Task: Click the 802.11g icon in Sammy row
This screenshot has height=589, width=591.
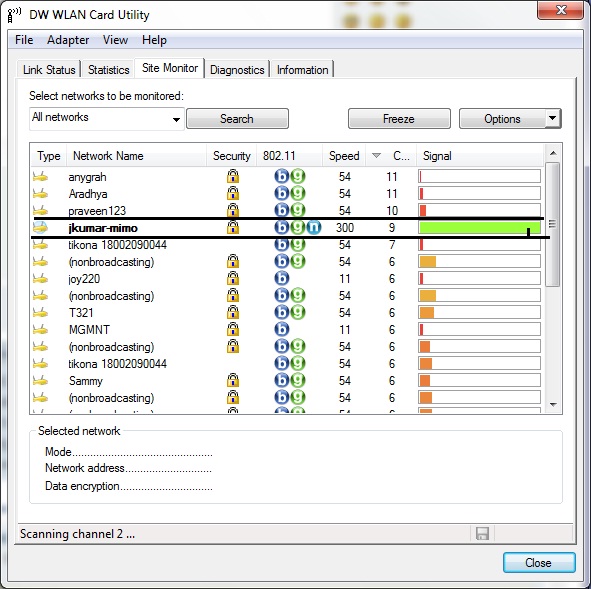Action: coord(298,380)
